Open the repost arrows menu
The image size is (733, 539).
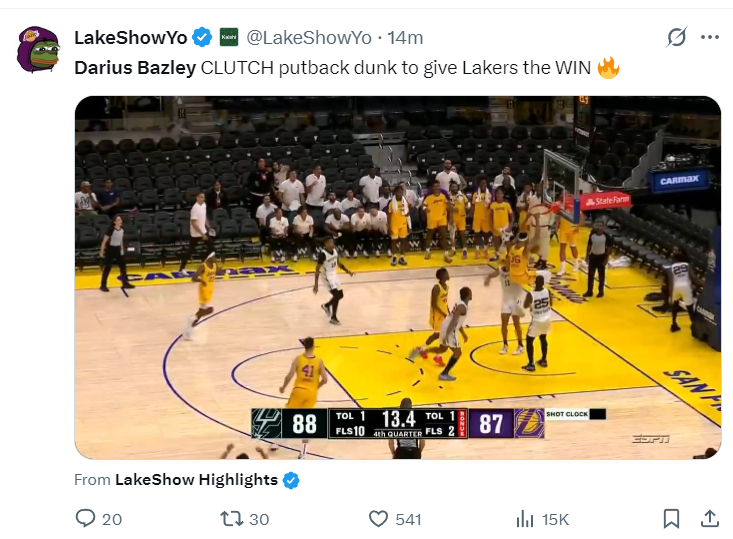click(x=232, y=518)
